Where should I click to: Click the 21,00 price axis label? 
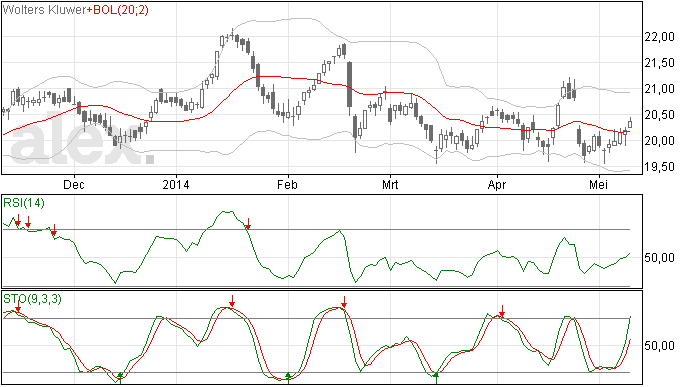(x=659, y=89)
